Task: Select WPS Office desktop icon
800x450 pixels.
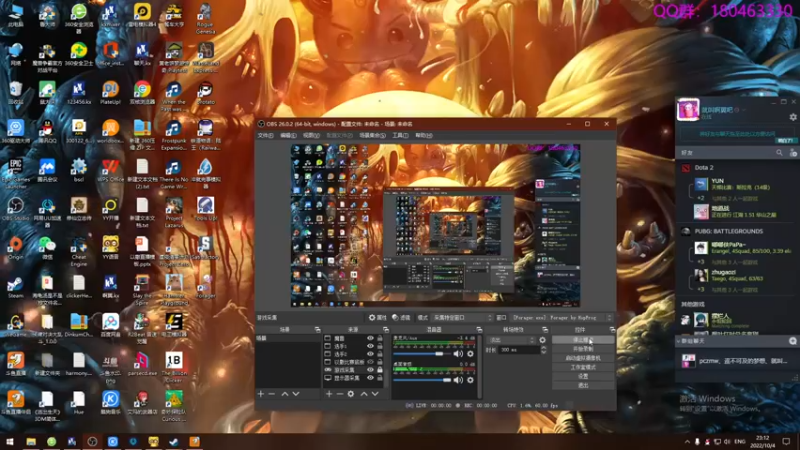Action: pyautogui.click(x=110, y=171)
